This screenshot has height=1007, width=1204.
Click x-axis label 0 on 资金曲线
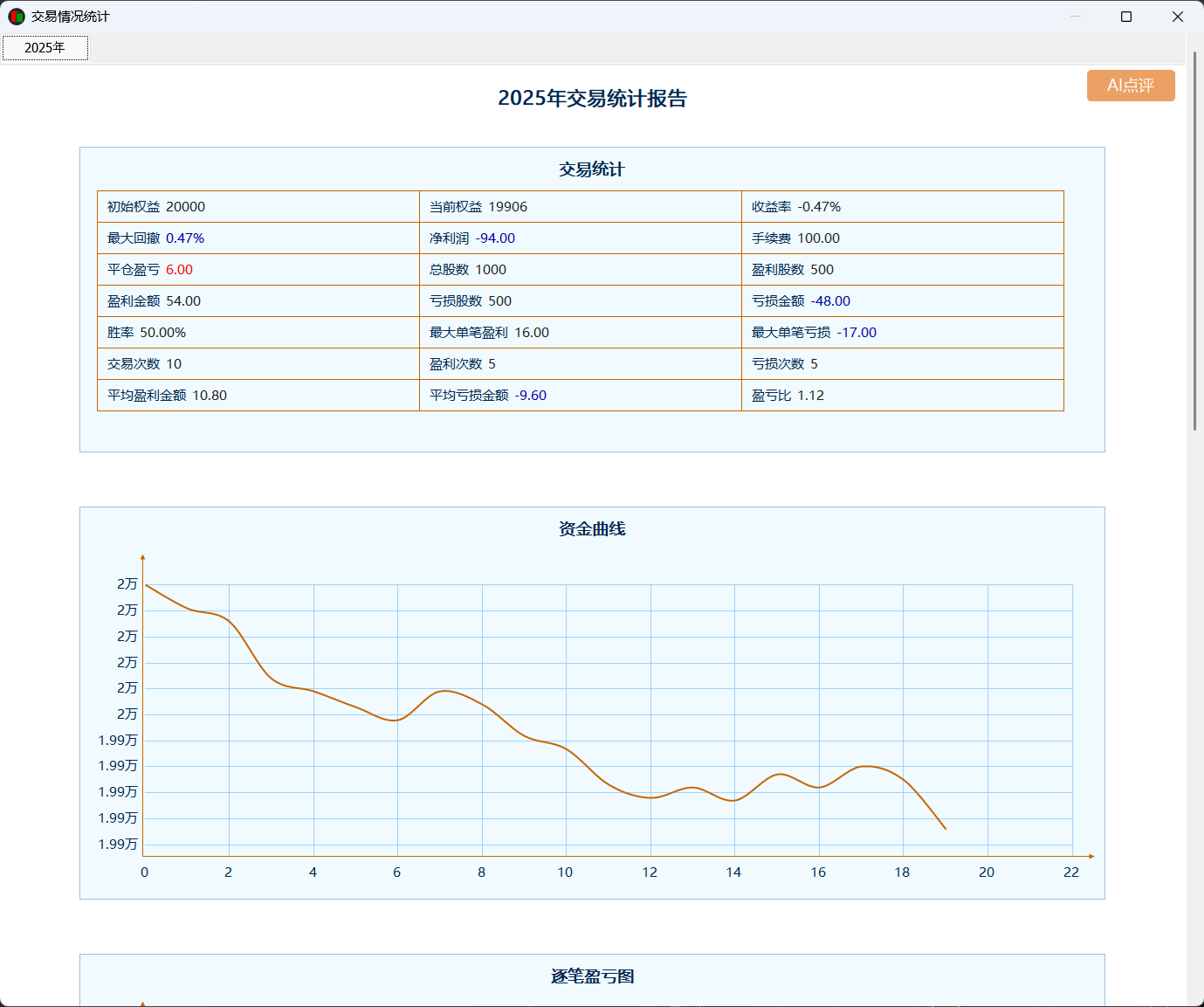click(144, 873)
